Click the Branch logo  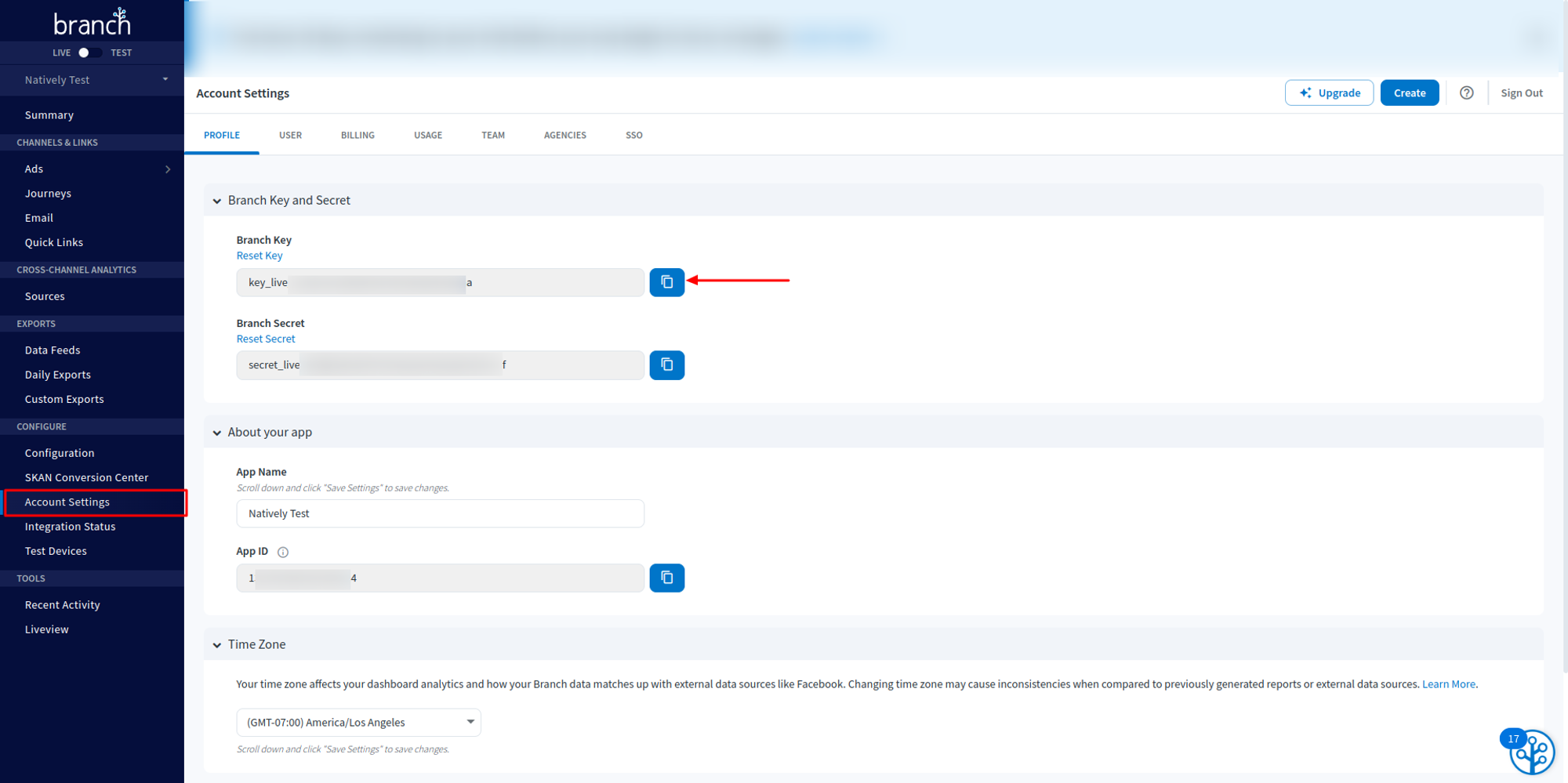click(92, 23)
